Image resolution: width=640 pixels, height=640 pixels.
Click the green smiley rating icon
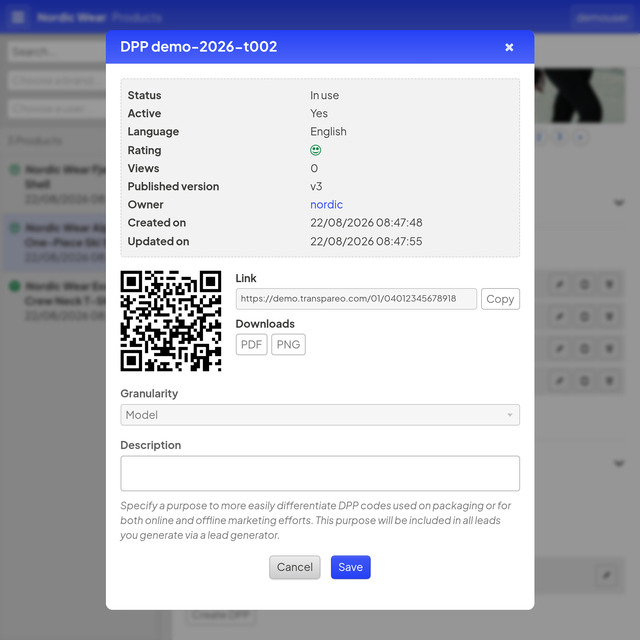coord(316,150)
